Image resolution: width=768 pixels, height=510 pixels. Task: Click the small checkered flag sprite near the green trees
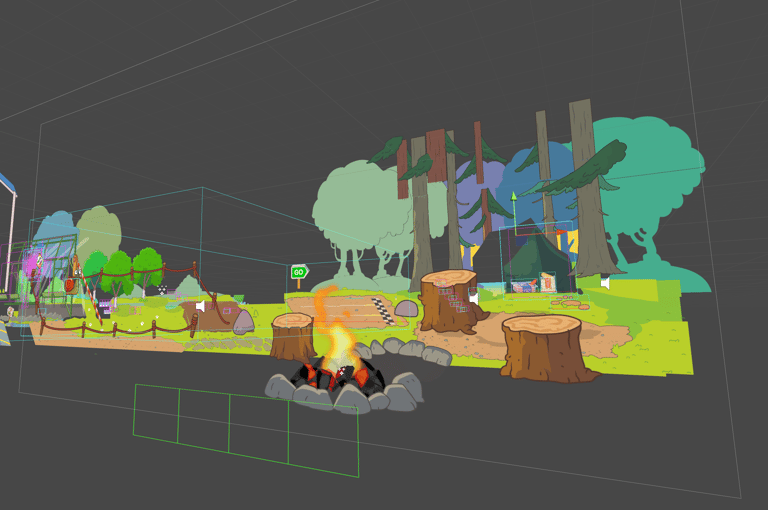(x=162, y=289)
